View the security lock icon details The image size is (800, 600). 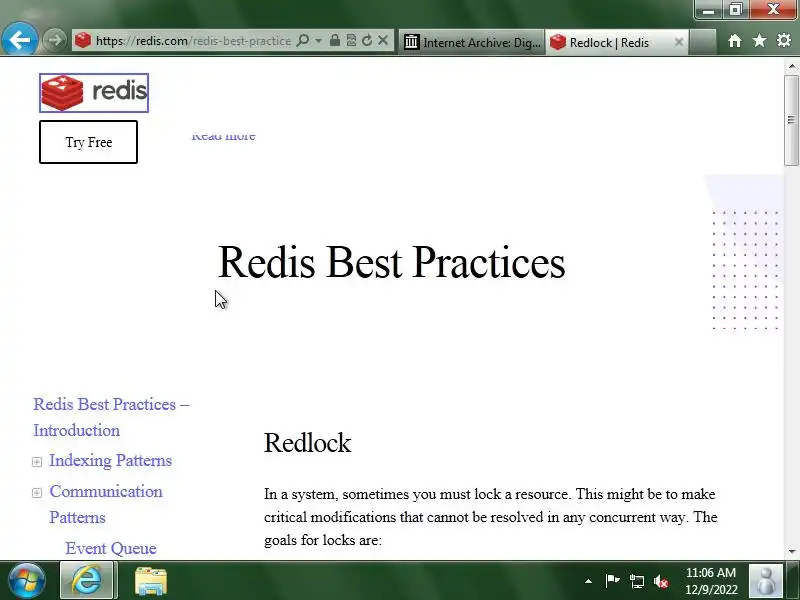pyautogui.click(x=335, y=40)
